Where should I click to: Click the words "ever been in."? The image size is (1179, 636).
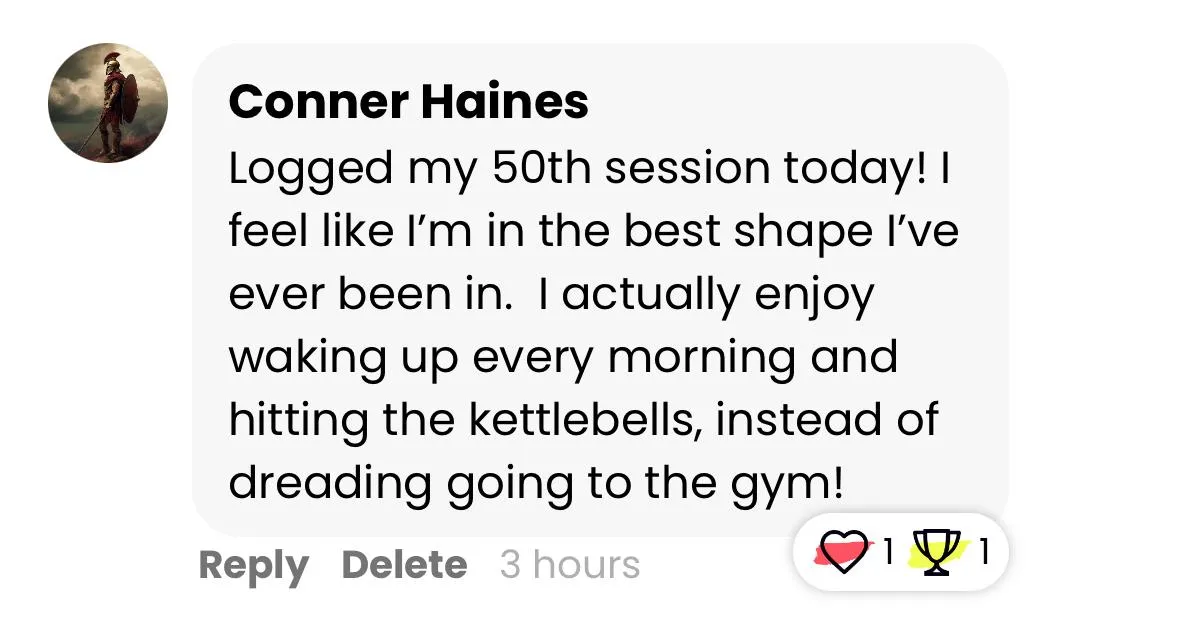tap(371, 295)
